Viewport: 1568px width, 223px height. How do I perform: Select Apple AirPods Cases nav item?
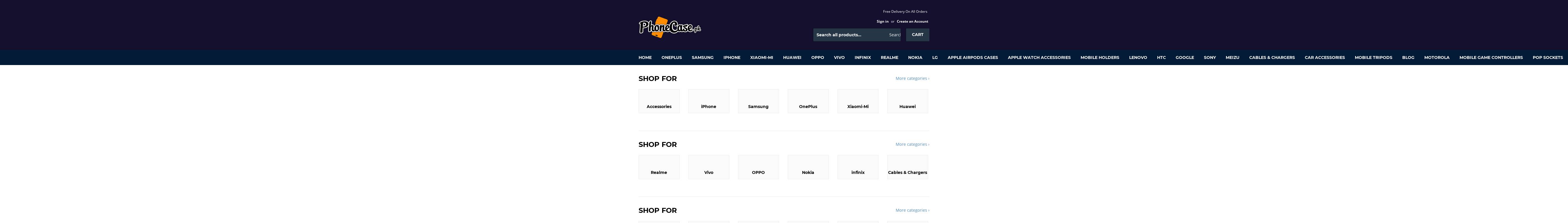[x=972, y=58]
